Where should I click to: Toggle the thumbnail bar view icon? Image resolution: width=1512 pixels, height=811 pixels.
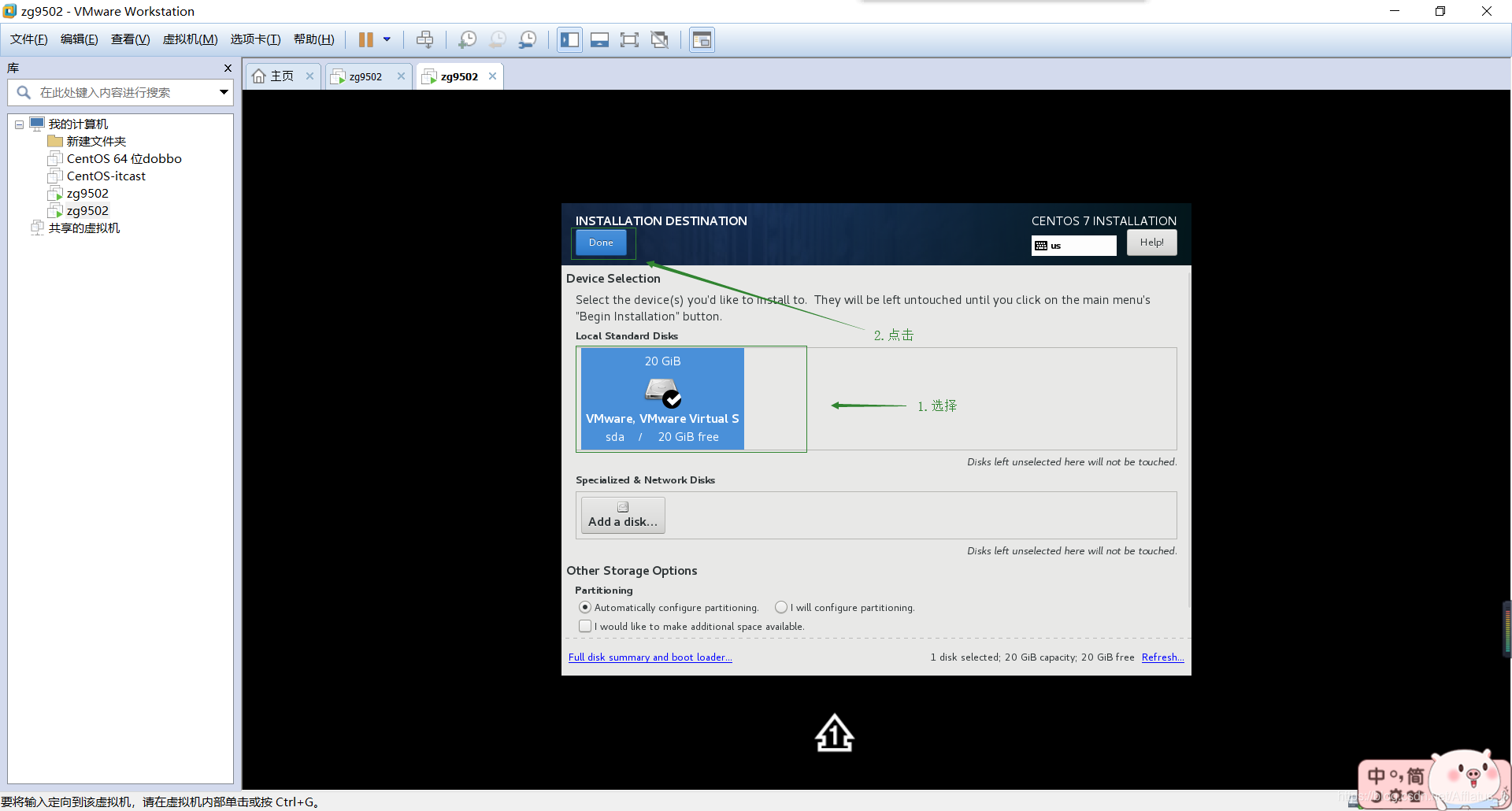pos(599,39)
